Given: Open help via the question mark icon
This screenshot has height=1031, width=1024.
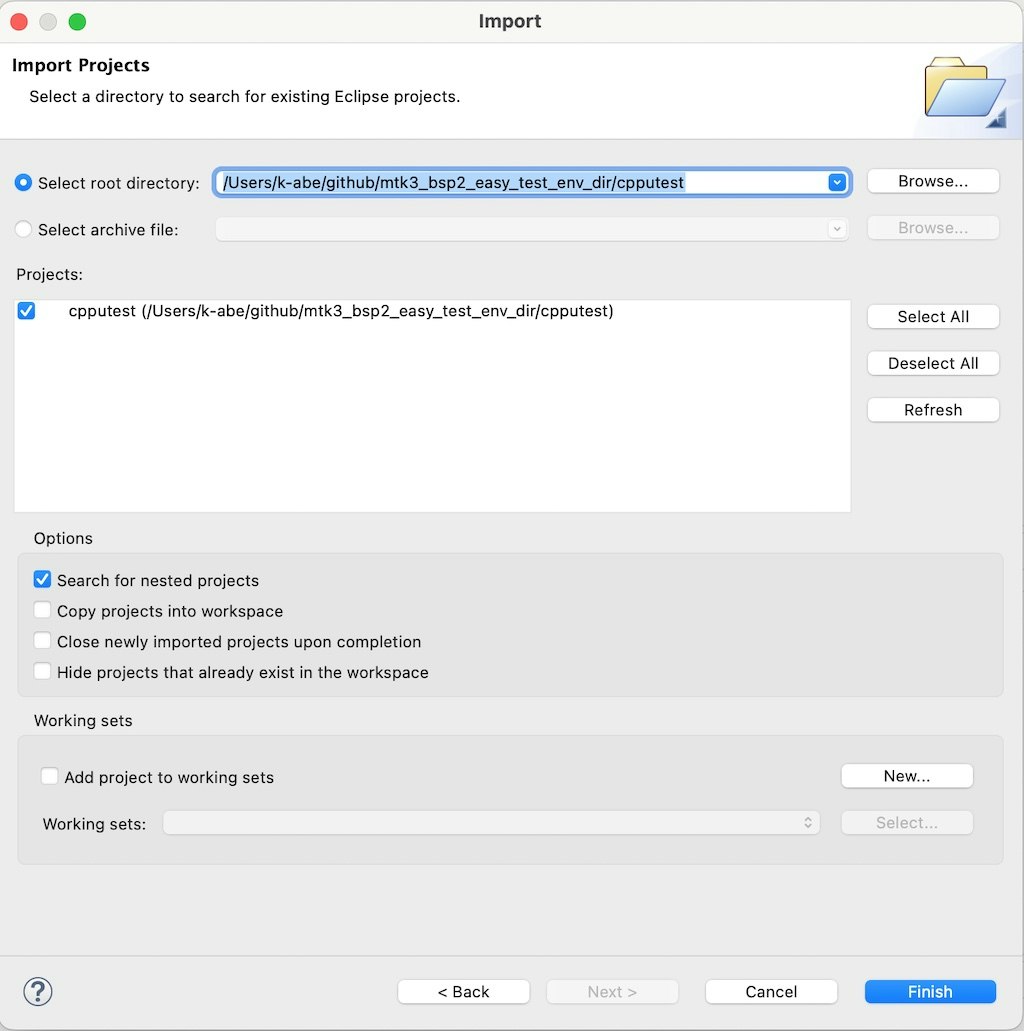Looking at the screenshot, I should 37,991.
